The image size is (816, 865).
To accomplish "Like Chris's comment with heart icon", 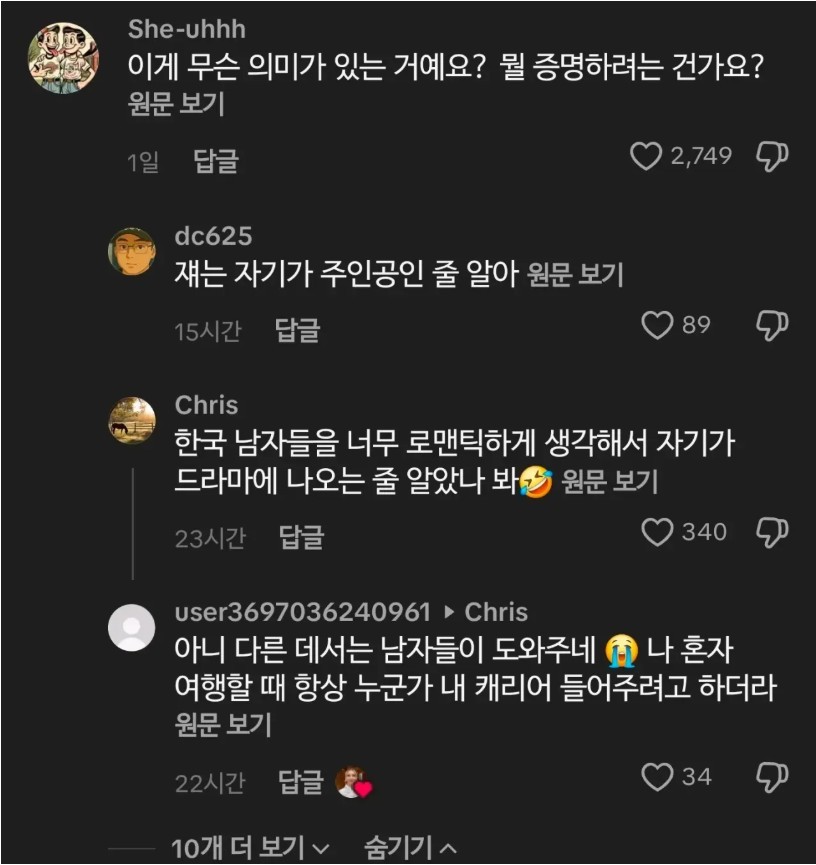I will coord(657,532).
